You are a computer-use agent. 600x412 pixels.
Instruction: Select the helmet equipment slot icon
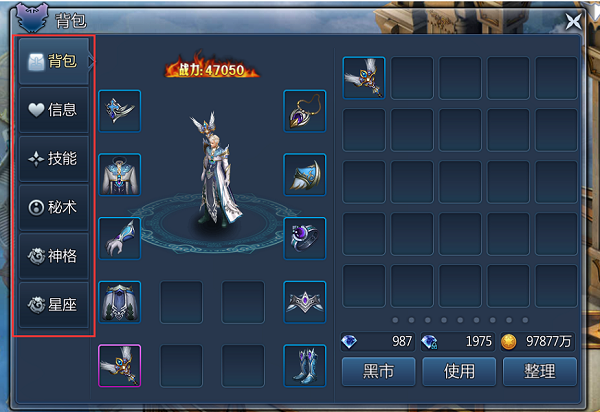point(120,111)
